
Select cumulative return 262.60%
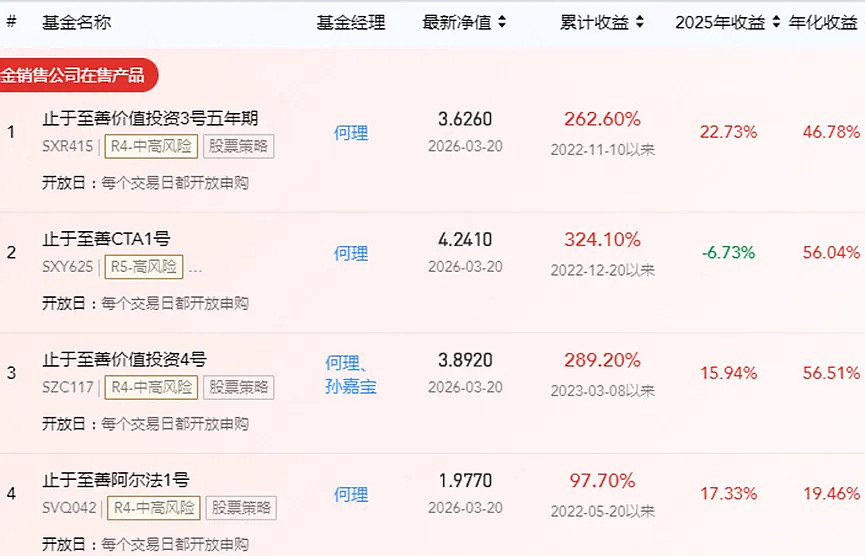pos(602,119)
